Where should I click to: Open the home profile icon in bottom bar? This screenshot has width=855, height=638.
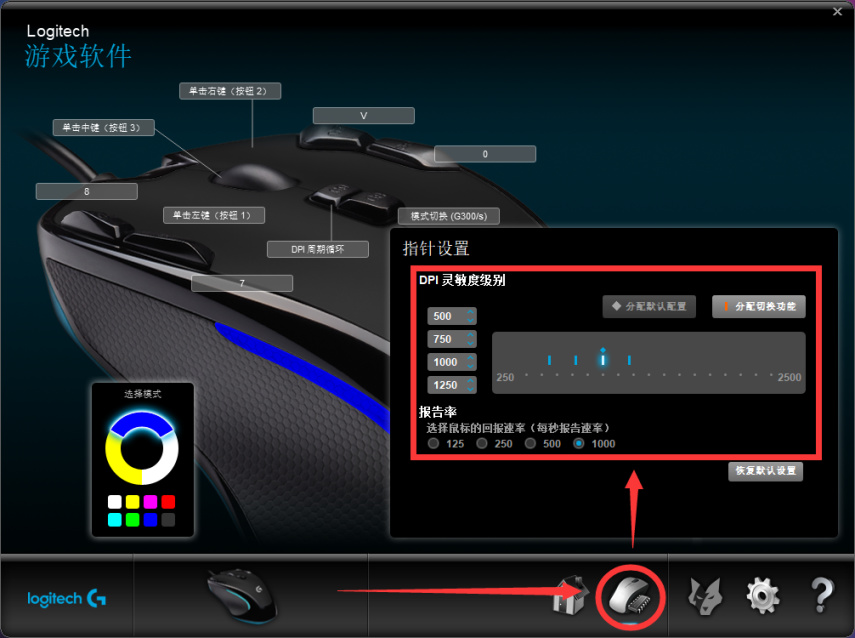570,596
